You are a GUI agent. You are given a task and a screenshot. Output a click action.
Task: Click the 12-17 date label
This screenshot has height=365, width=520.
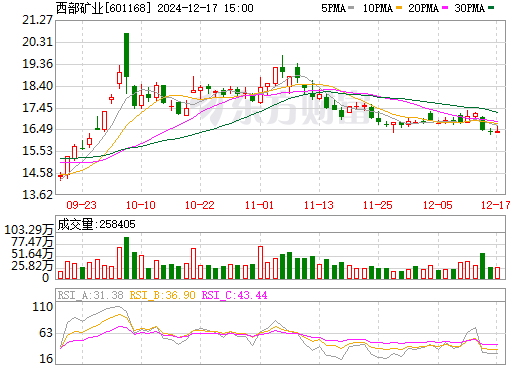(x=496, y=205)
